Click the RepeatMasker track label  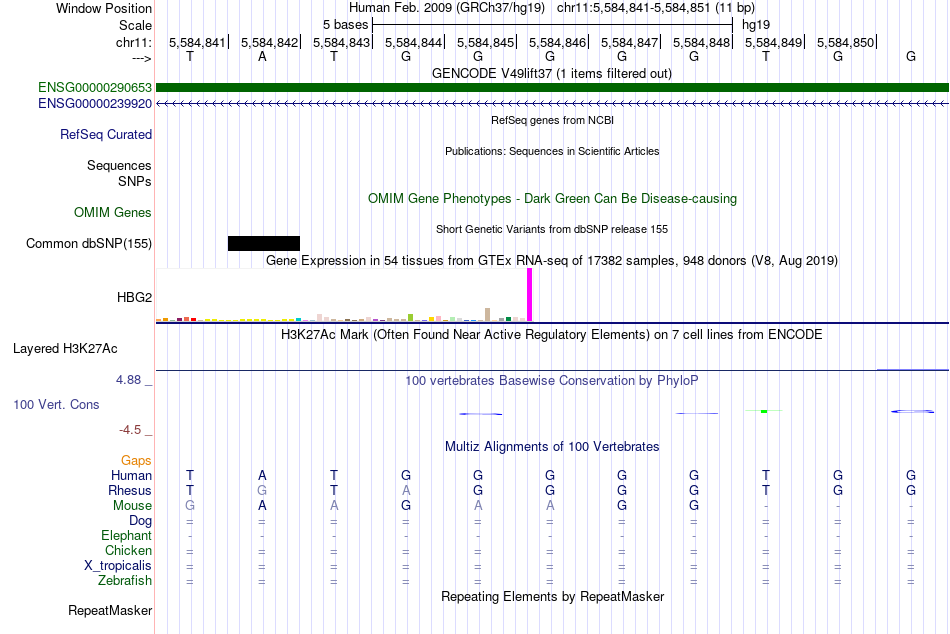tap(110, 610)
